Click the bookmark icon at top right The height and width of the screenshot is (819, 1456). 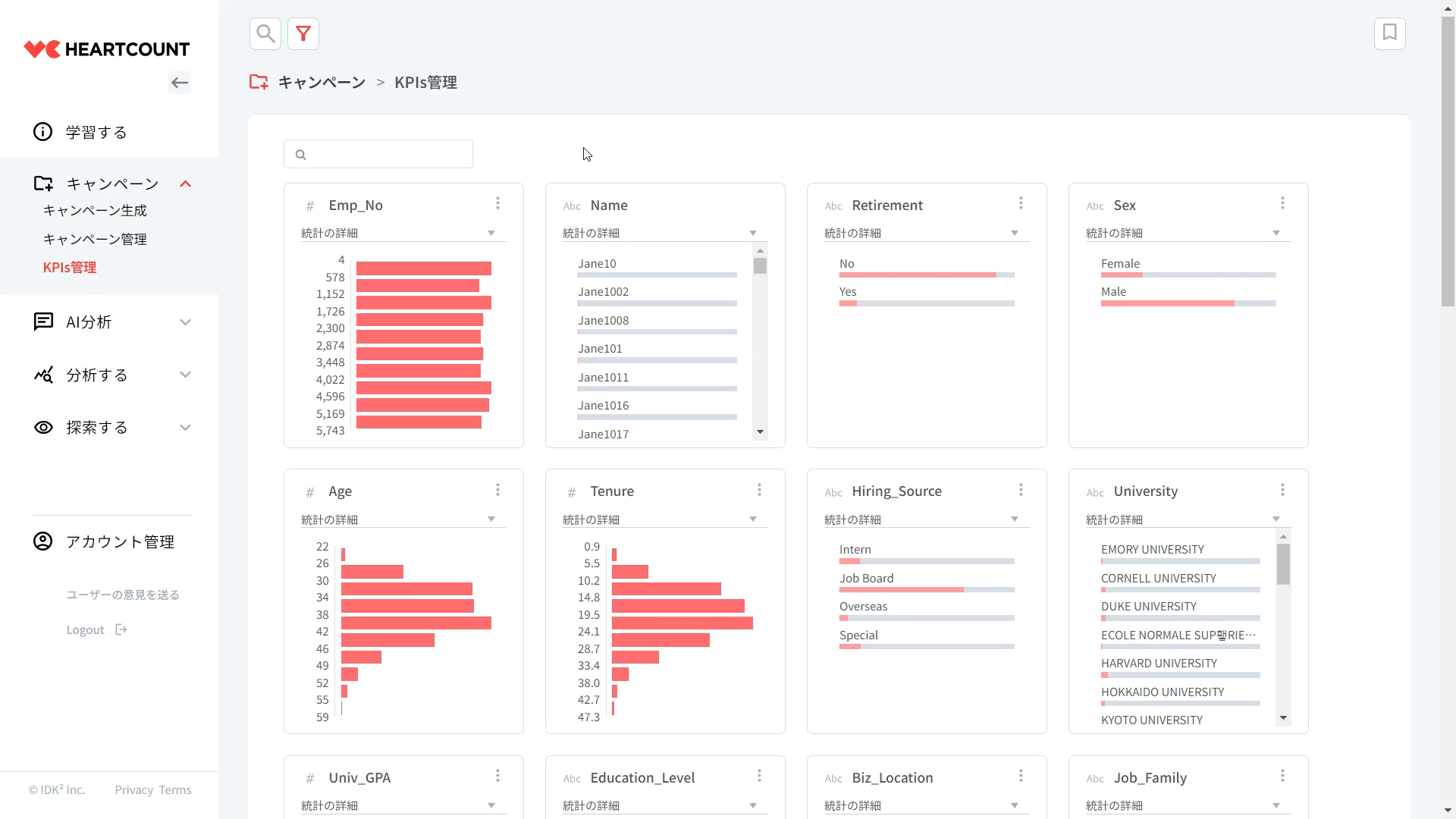click(x=1389, y=33)
